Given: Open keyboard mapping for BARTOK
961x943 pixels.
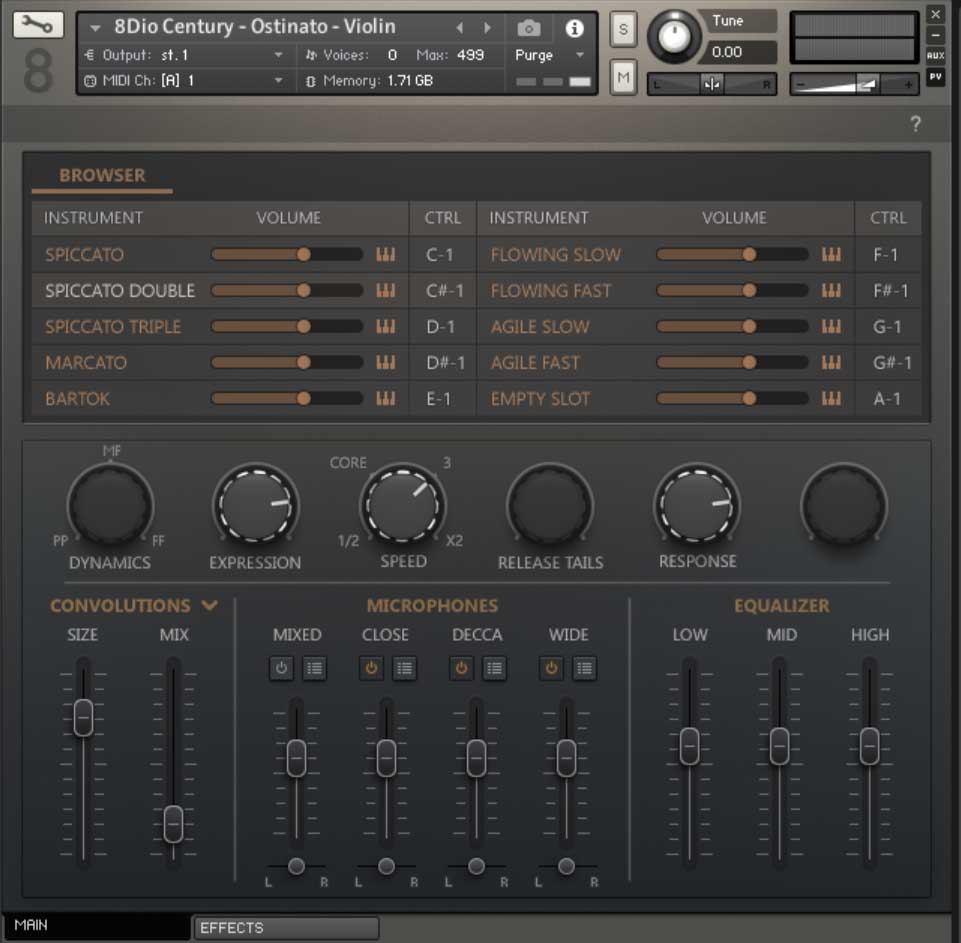Looking at the screenshot, I should pos(386,399).
